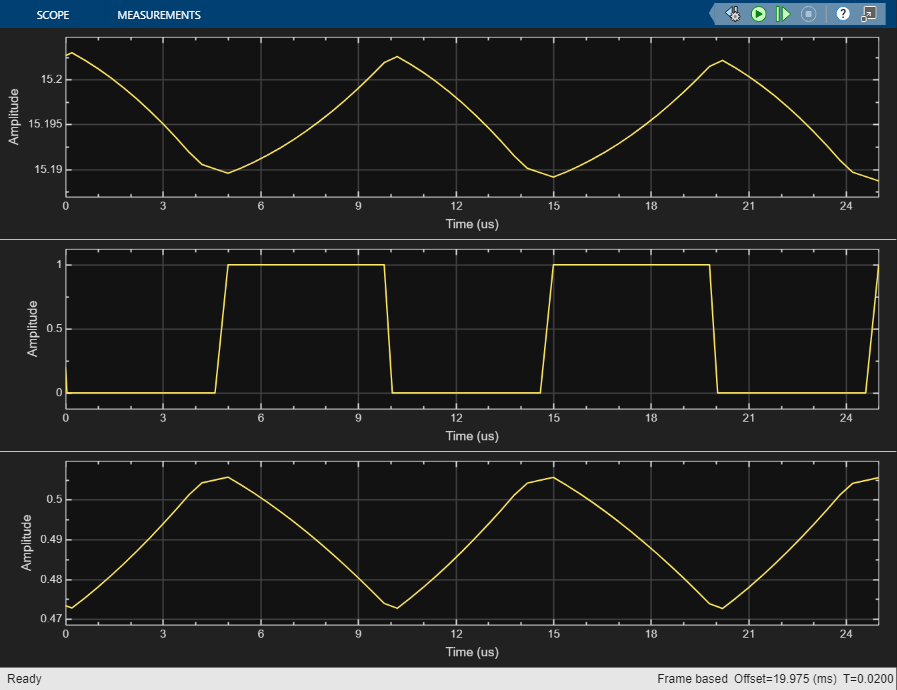
Task: Open the gear configuration icon in toolbar
Action: click(733, 14)
